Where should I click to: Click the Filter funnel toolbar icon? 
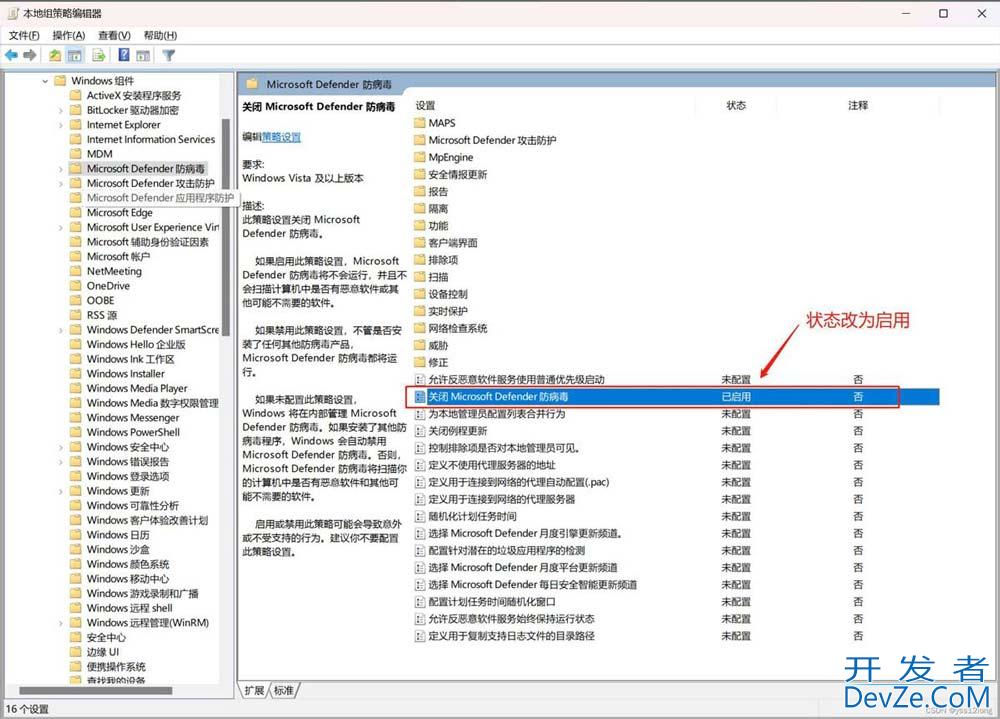(168, 56)
